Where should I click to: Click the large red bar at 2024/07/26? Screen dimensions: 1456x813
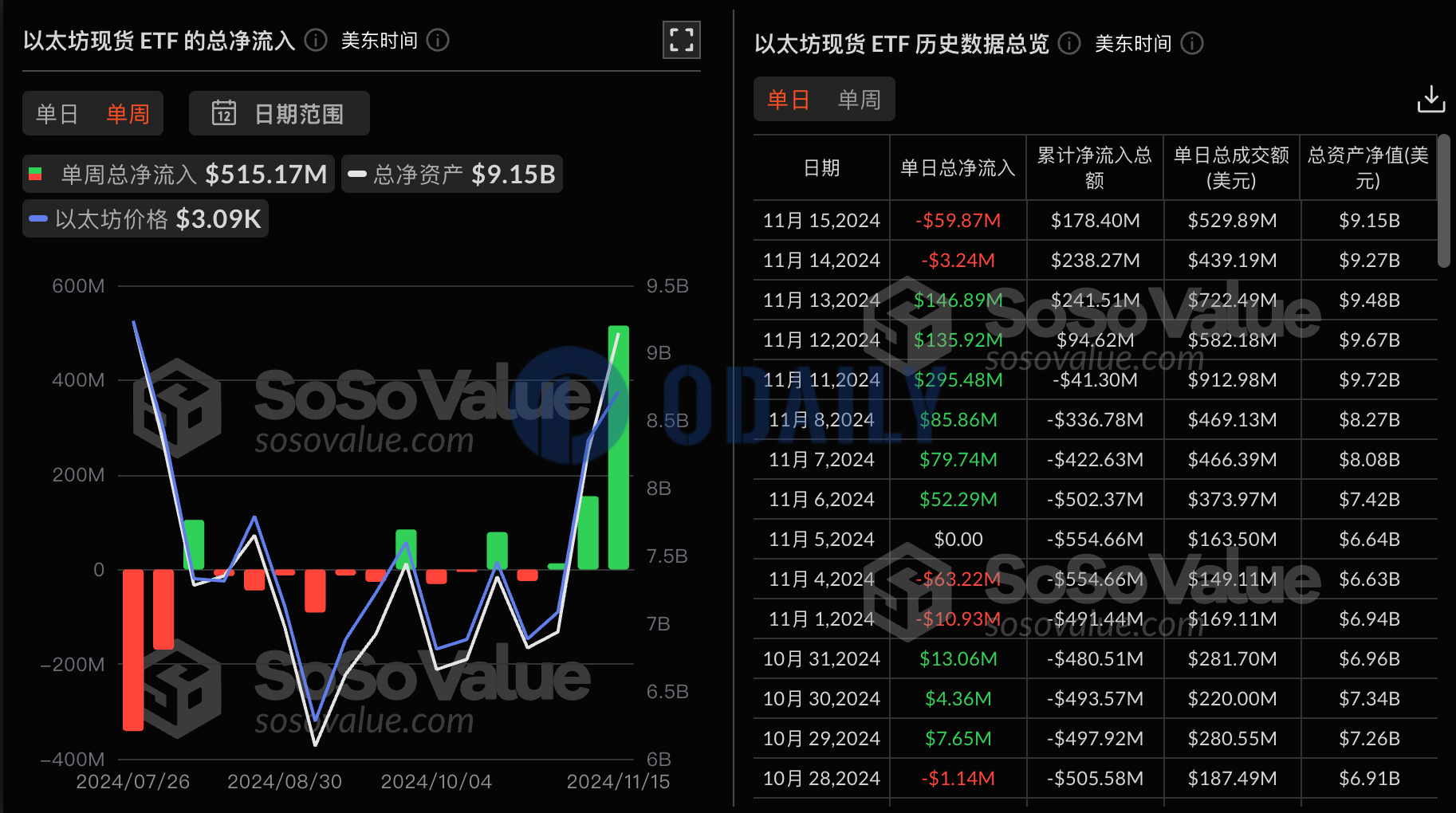[133, 650]
